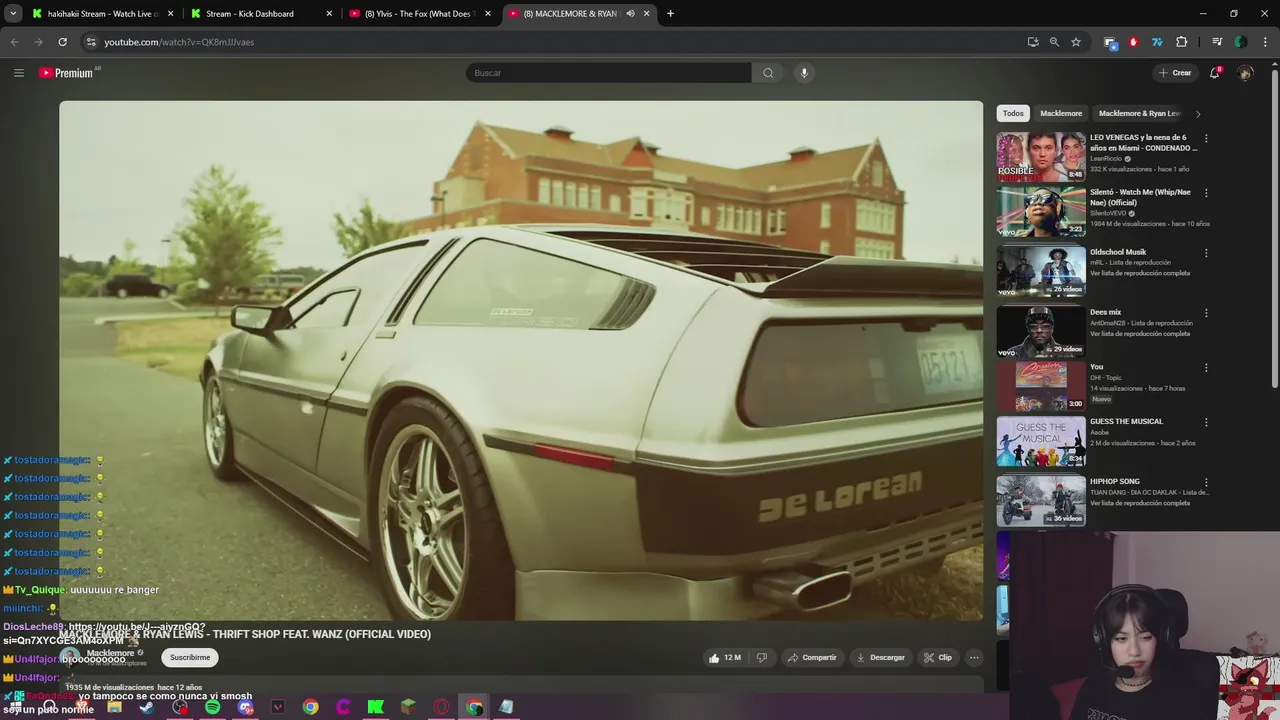1280x720 pixels.
Task: Go to YouTube Premium home logo
Action: coord(68,73)
